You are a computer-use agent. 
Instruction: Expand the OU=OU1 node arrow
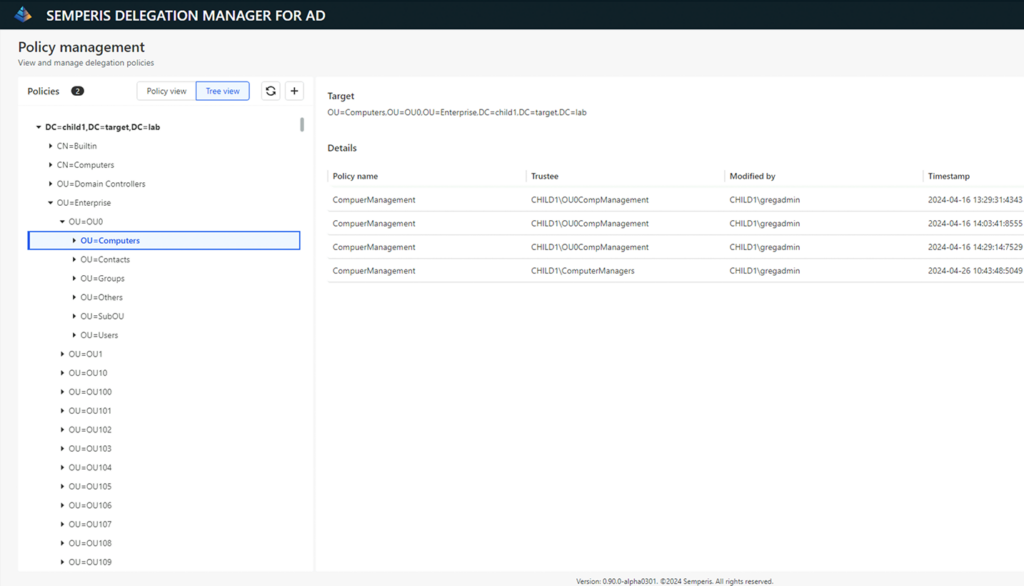[x=62, y=354]
